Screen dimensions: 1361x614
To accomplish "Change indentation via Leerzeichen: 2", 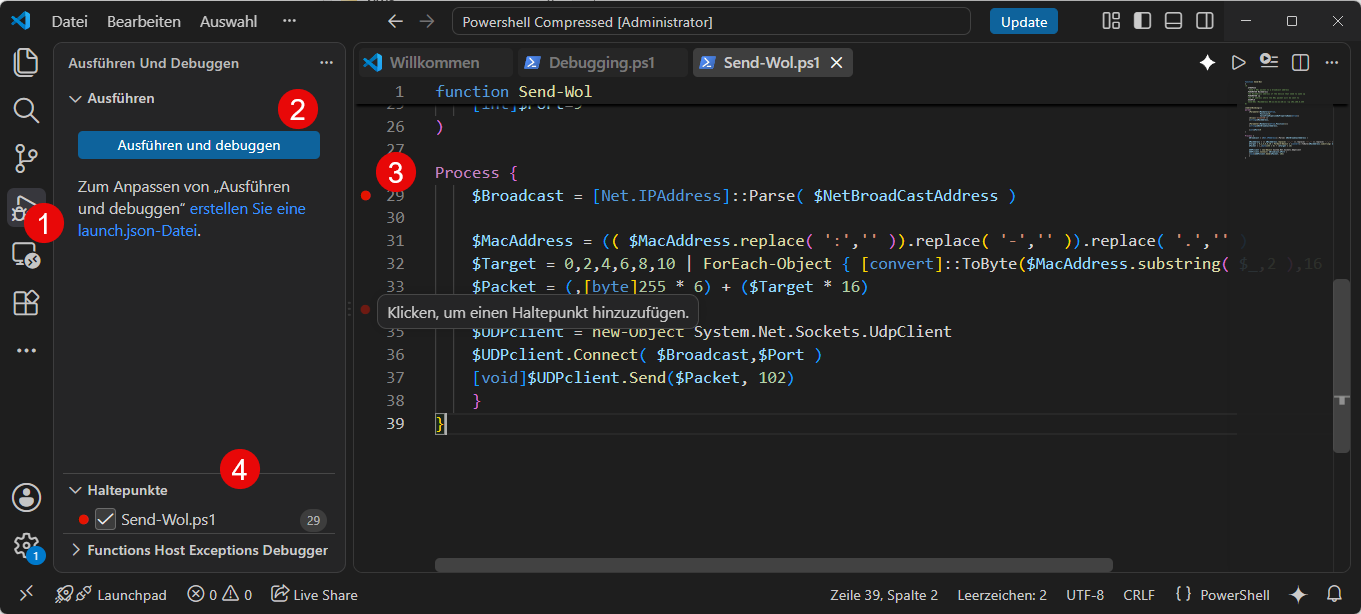I will 1002,594.
